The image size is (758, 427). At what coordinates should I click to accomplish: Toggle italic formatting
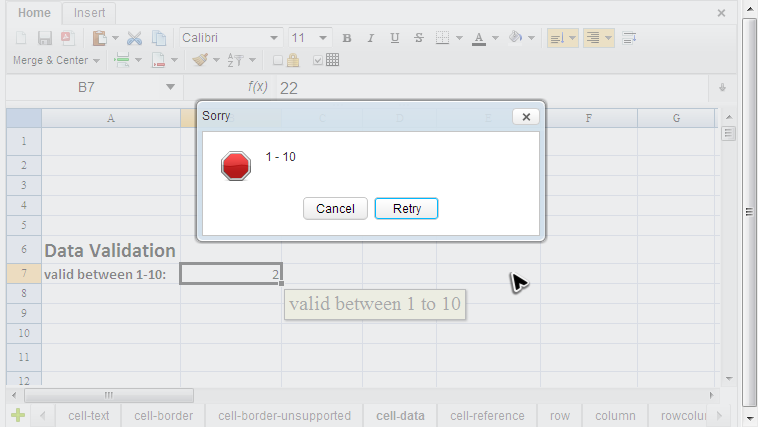370,38
